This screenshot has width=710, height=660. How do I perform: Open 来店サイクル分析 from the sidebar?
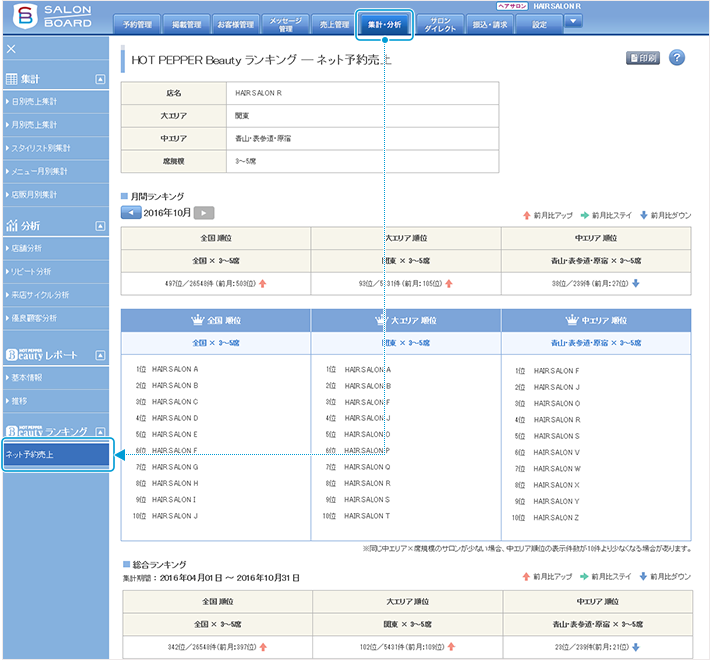(x=39, y=295)
